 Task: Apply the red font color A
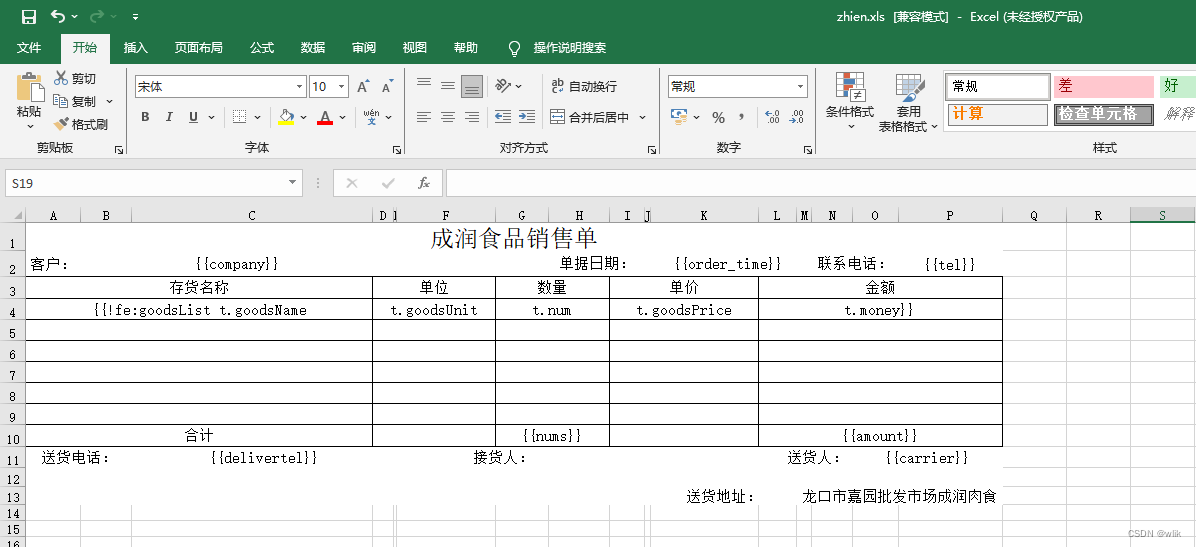[x=325, y=117]
